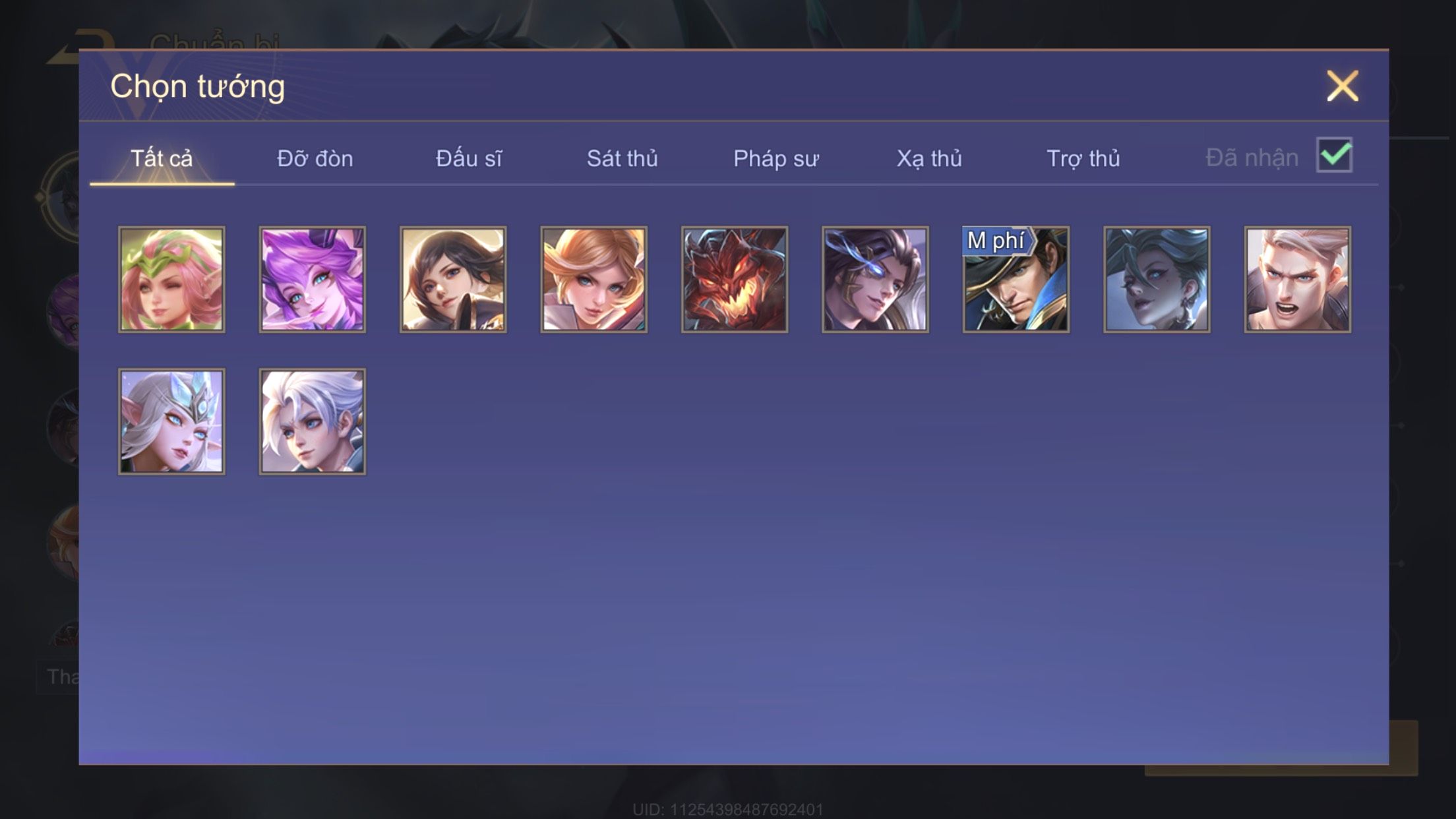The image size is (1456, 819).
Task: Pick the white-haired boy hero portrait
Action: point(313,422)
